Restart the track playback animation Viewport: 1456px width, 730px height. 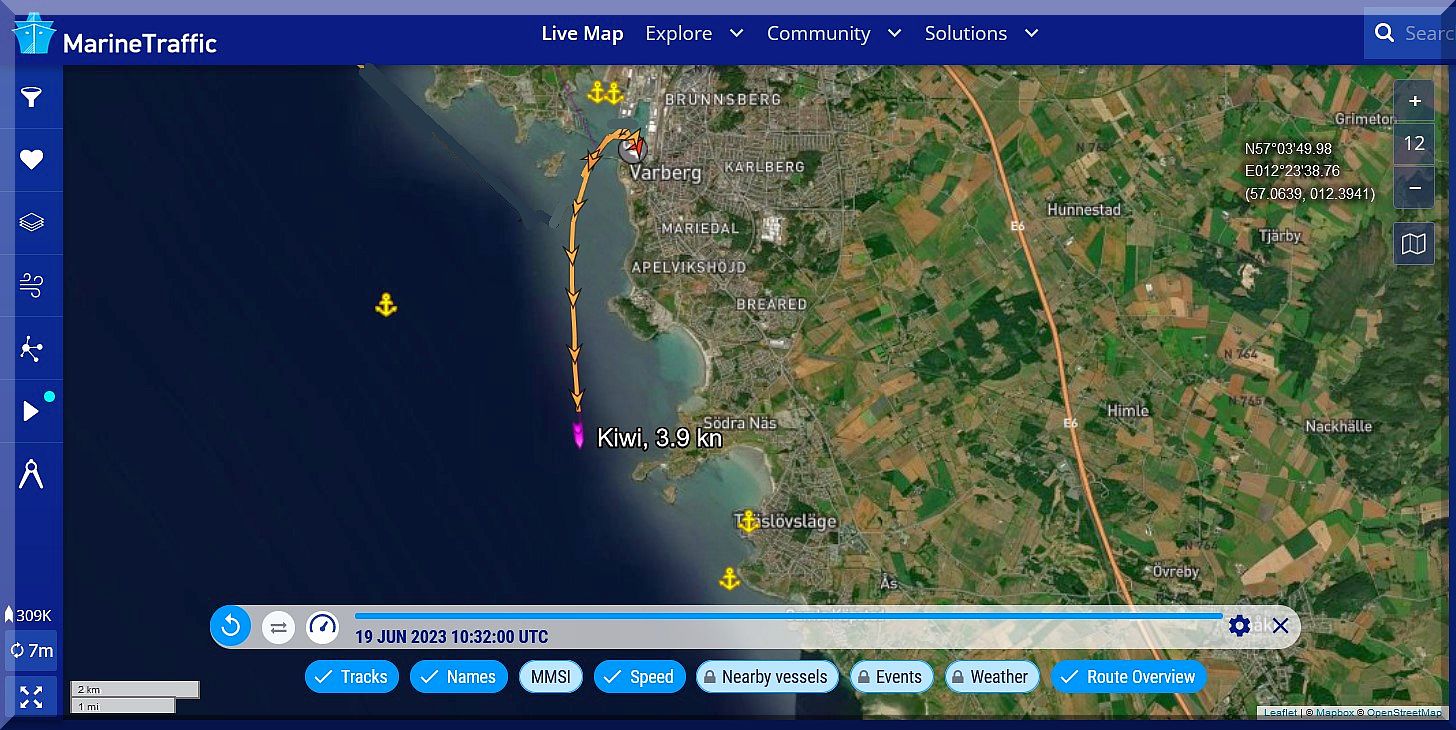tap(231, 627)
